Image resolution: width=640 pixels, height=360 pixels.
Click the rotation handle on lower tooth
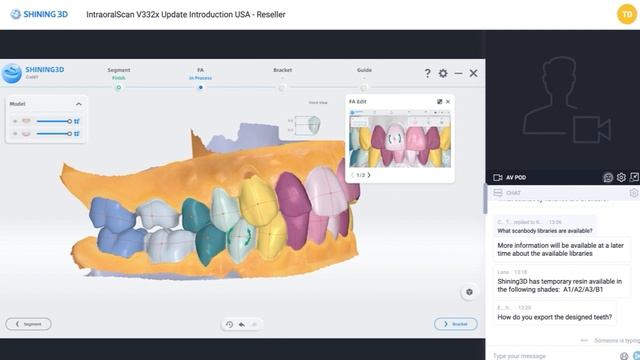pyautogui.click(x=241, y=237)
